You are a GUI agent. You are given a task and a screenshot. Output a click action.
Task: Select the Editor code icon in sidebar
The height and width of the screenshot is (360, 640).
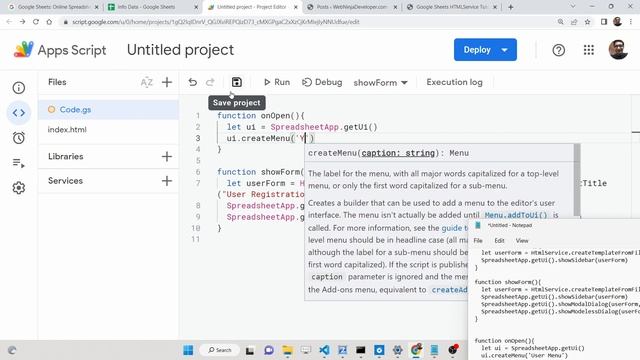click(x=18, y=113)
